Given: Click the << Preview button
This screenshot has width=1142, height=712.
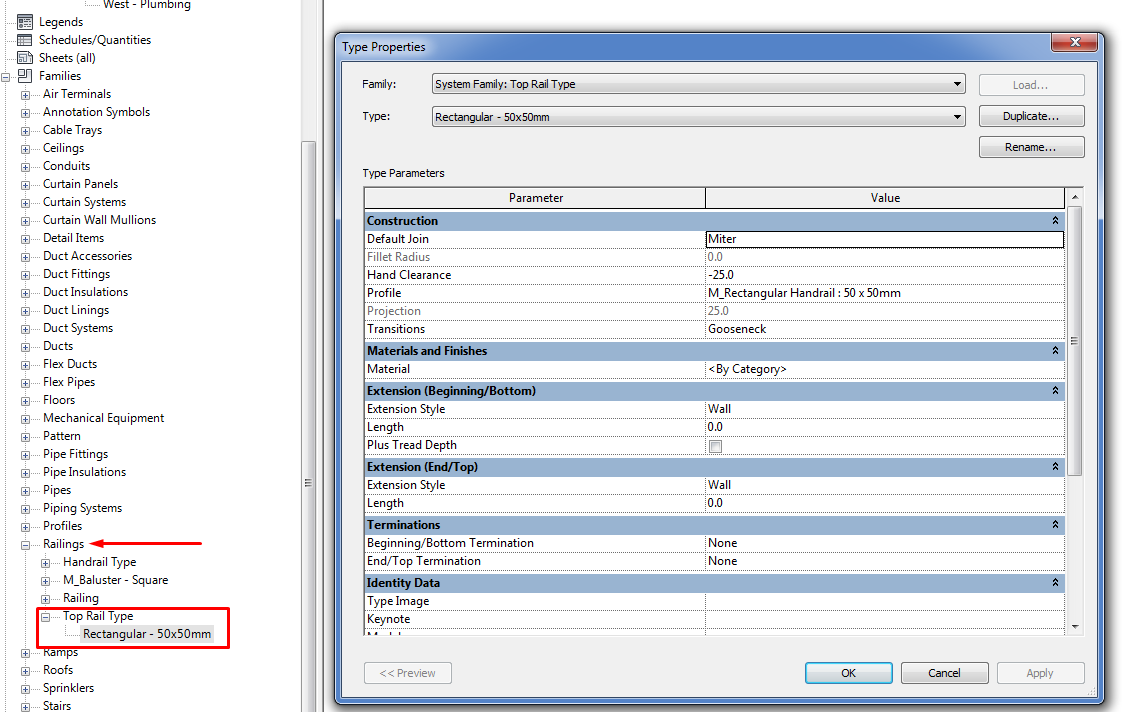Looking at the screenshot, I should click(x=408, y=673).
